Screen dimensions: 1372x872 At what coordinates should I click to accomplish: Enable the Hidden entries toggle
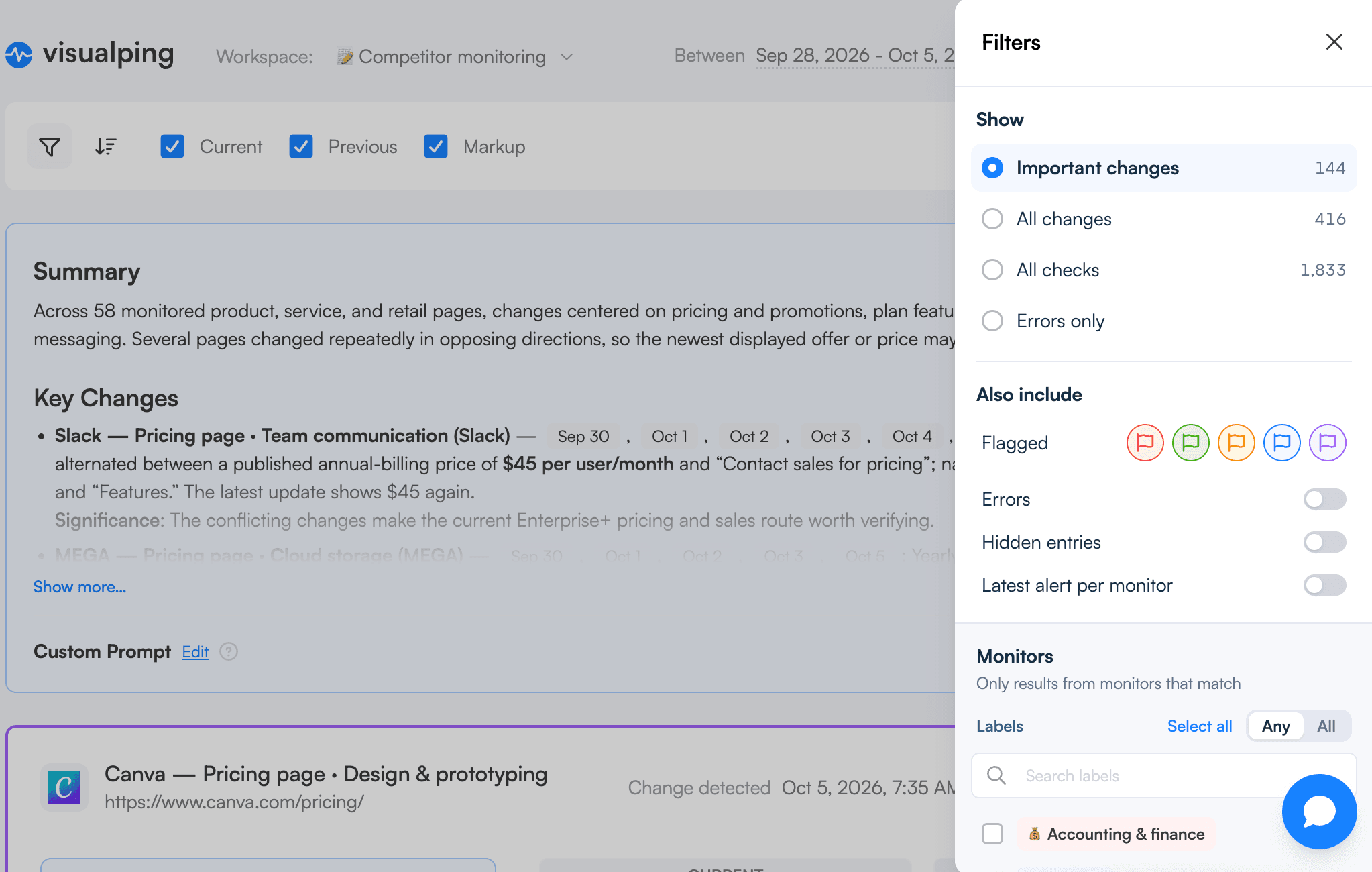point(1324,542)
